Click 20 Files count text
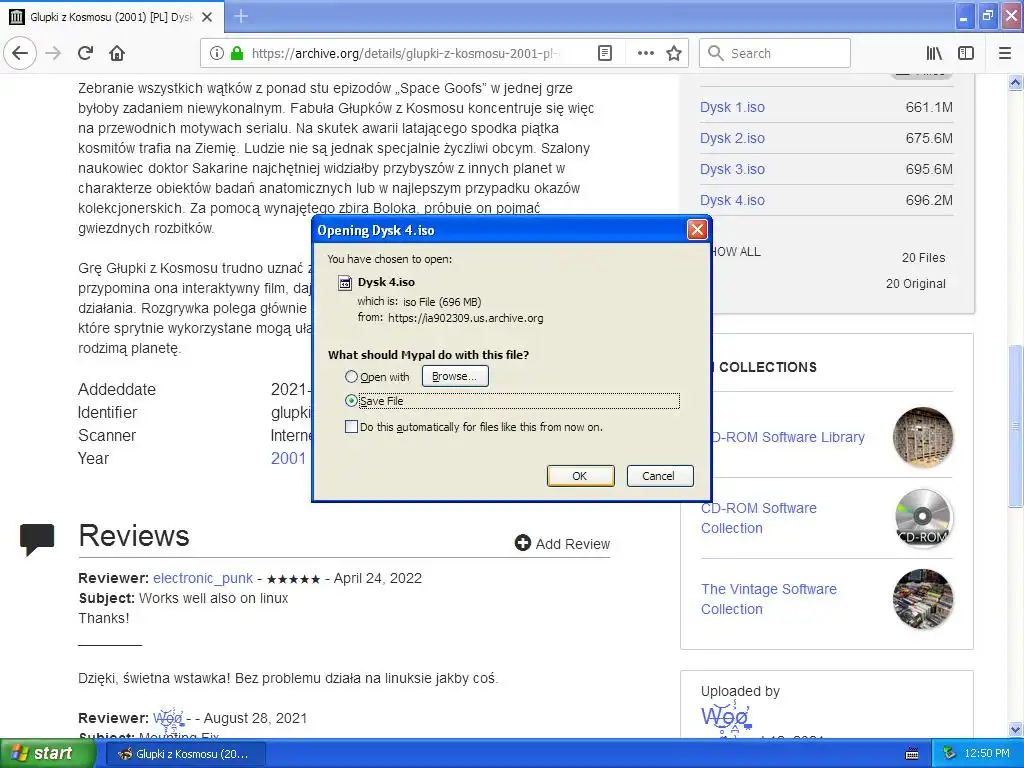The height and width of the screenshot is (768, 1024). (x=923, y=258)
